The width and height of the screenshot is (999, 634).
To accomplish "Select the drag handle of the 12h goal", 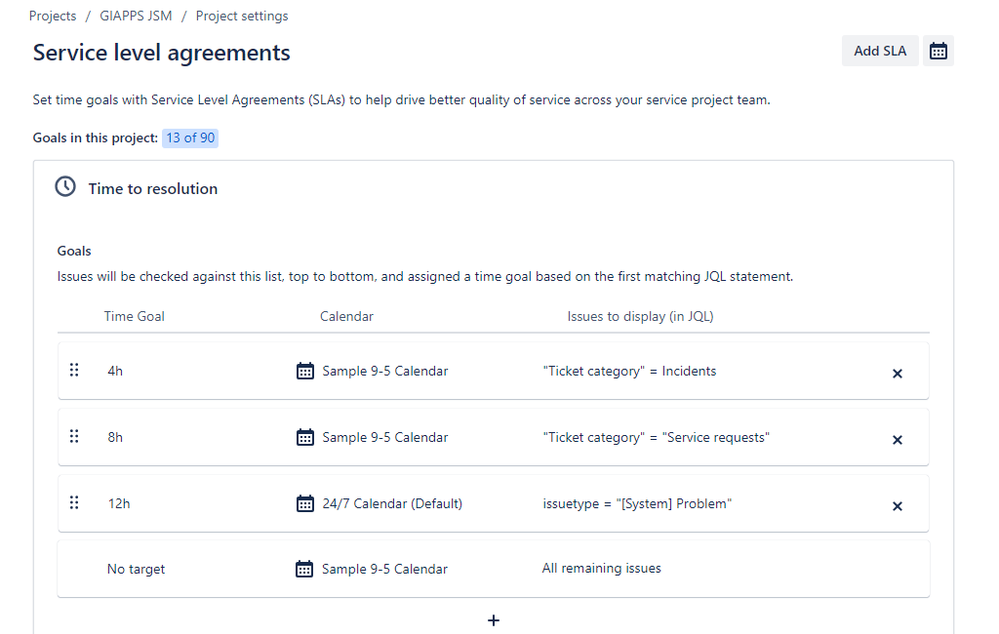I will tap(74, 502).
